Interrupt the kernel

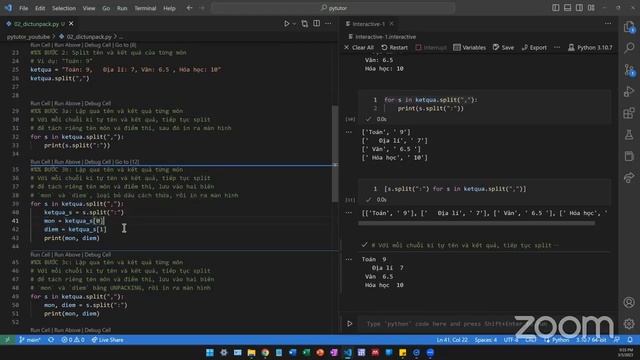click(x=431, y=47)
